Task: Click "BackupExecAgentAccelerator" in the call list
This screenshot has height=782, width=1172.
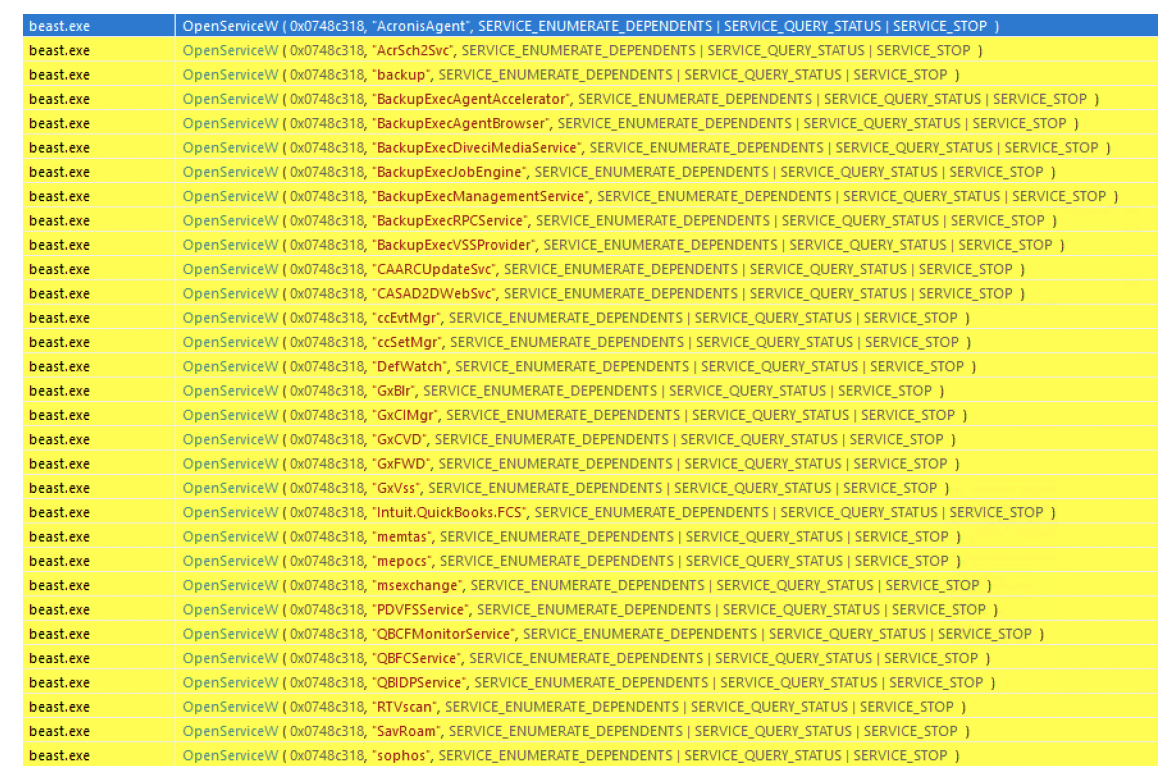Action: click(471, 99)
